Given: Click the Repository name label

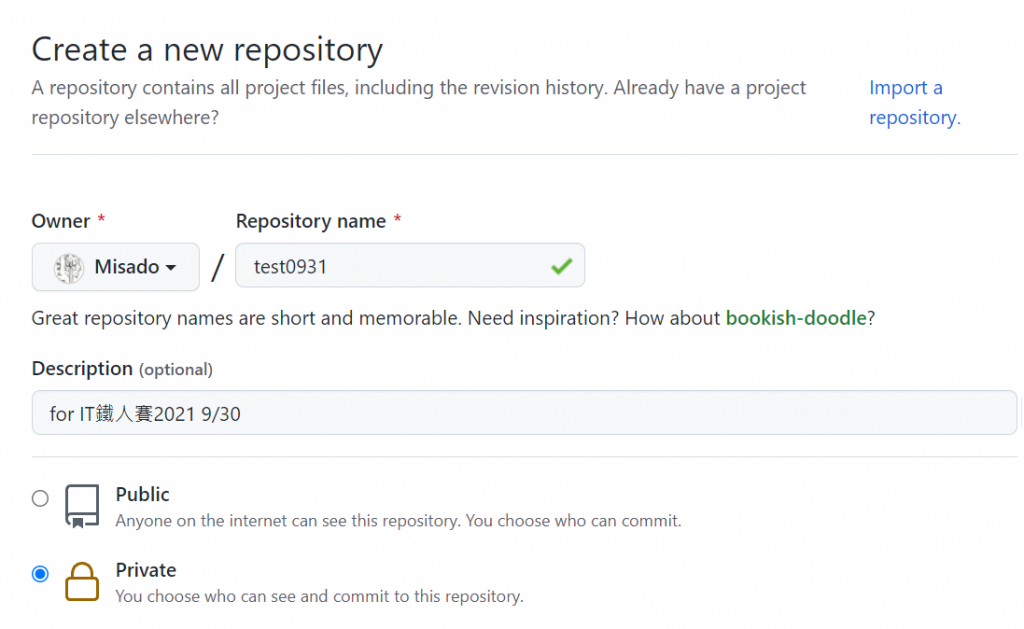Looking at the screenshot, I should (311, 221).
